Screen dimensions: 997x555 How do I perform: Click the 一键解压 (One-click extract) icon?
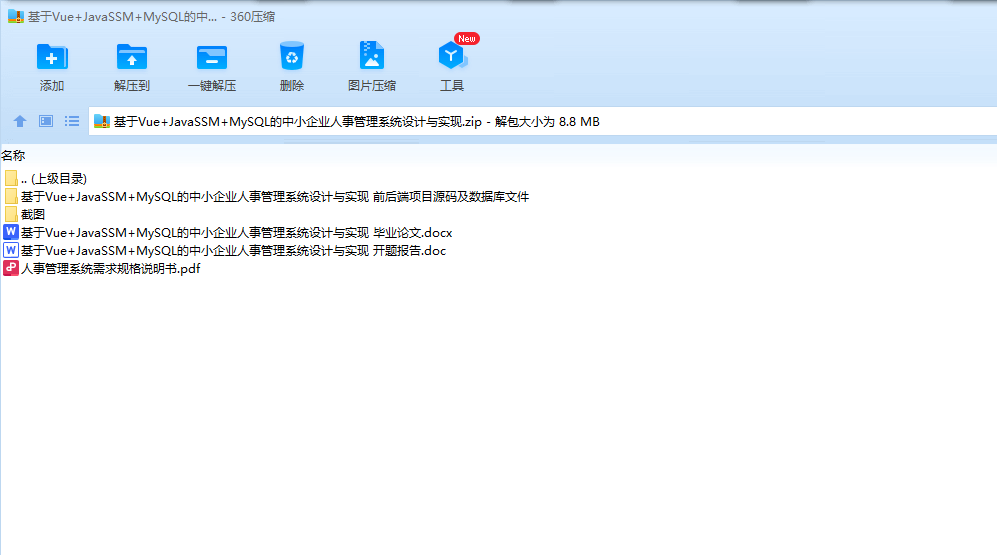tap(212, 57)
